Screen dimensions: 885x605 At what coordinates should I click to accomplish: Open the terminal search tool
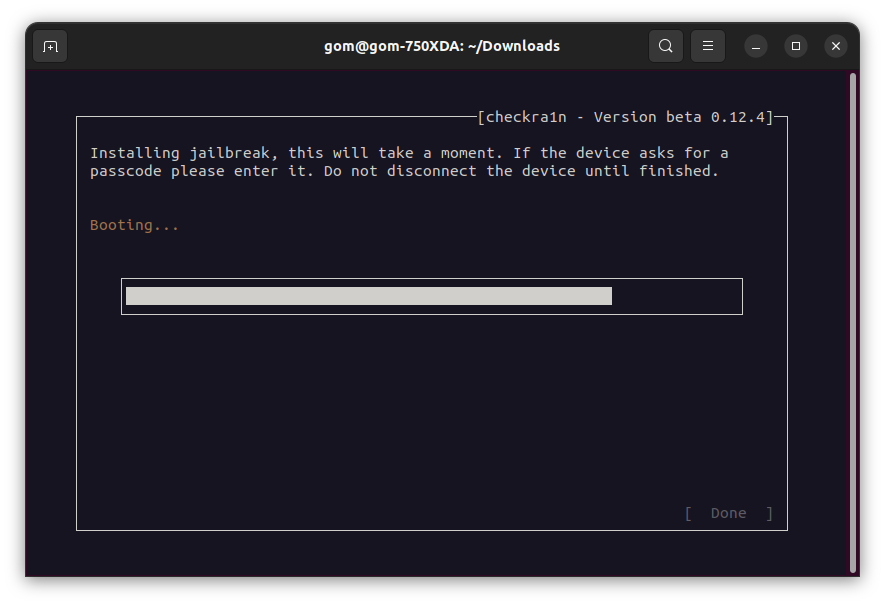tap(666, 46)
